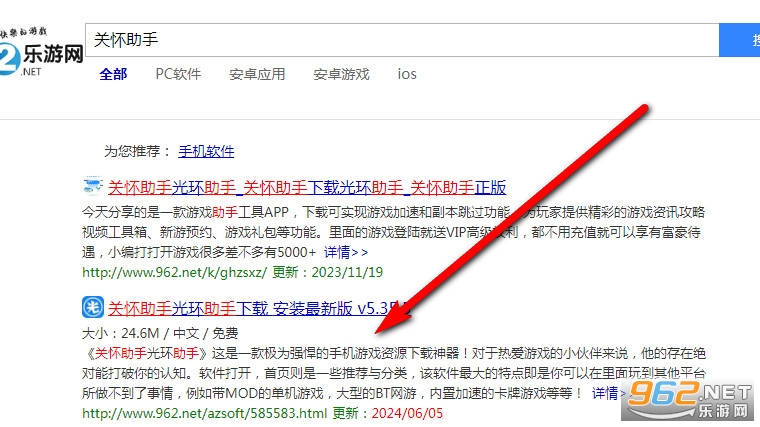The height and width of the screenshot is (427, 760).
Task: Click URL http://www.962.net/azsoft/585583.html
Action: [x=205, y=413]
